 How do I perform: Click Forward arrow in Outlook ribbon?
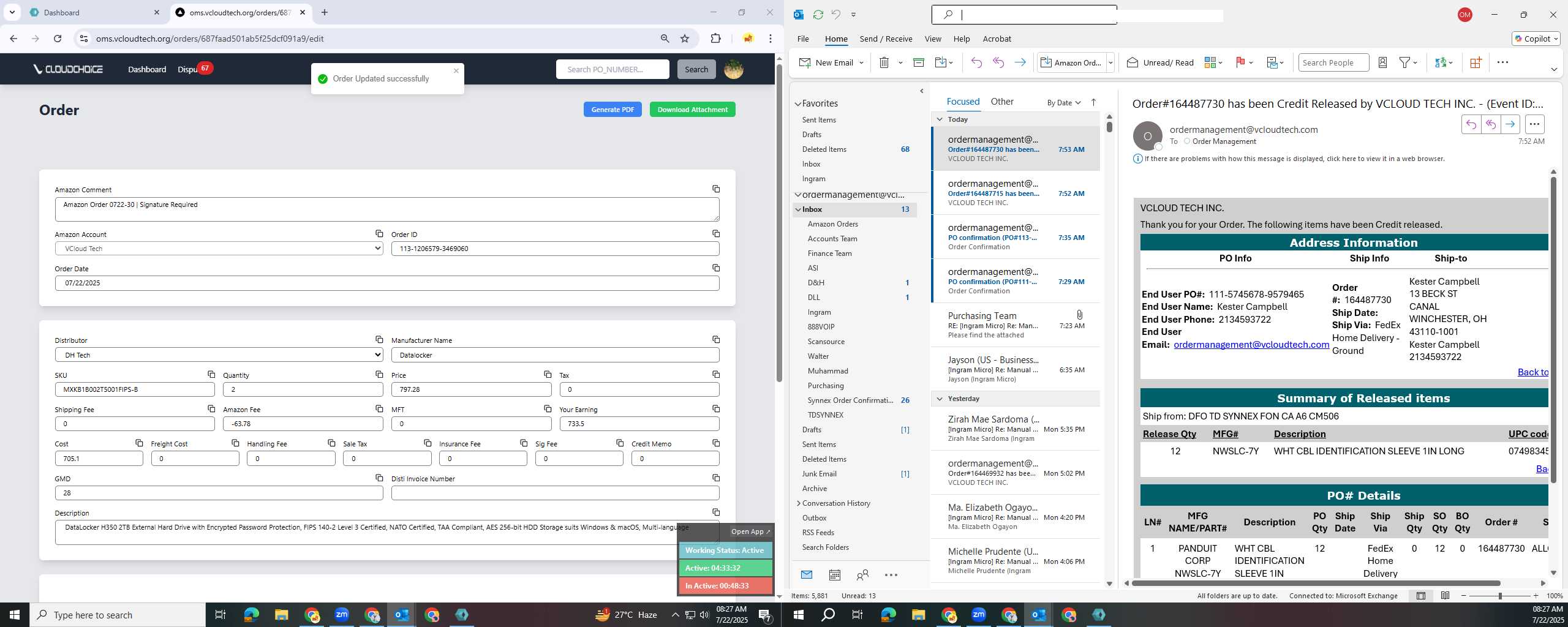click(x=1020, y=62)
